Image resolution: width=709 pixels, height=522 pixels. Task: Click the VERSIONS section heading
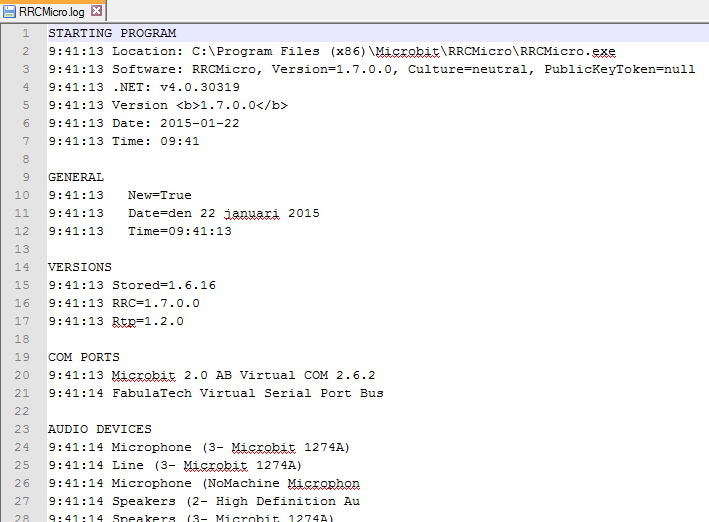(x=80, y=267)
